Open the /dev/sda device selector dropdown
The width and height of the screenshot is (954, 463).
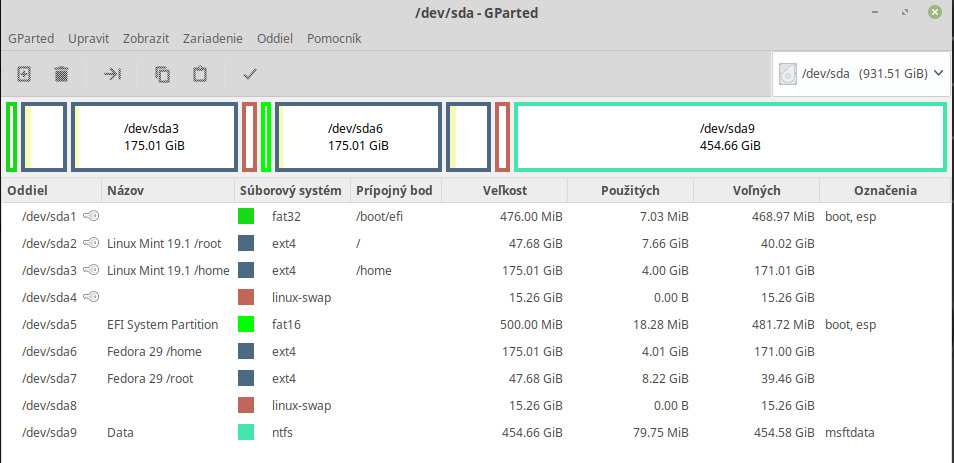tap(861, 73)
